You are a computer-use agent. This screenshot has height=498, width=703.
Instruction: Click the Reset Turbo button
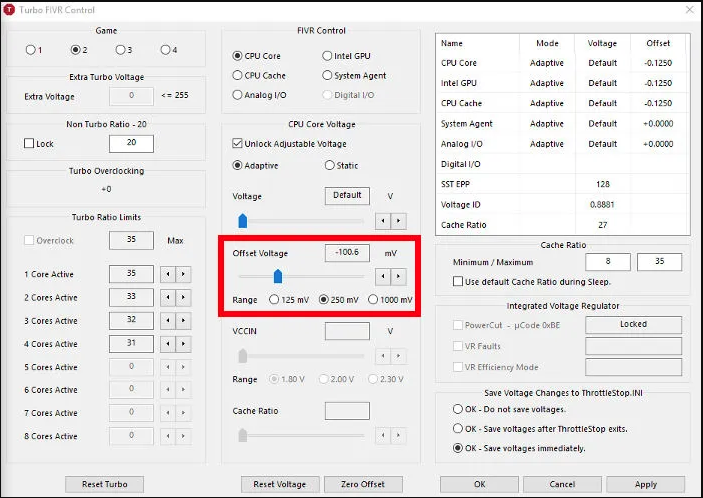click(x=104, y=484)
